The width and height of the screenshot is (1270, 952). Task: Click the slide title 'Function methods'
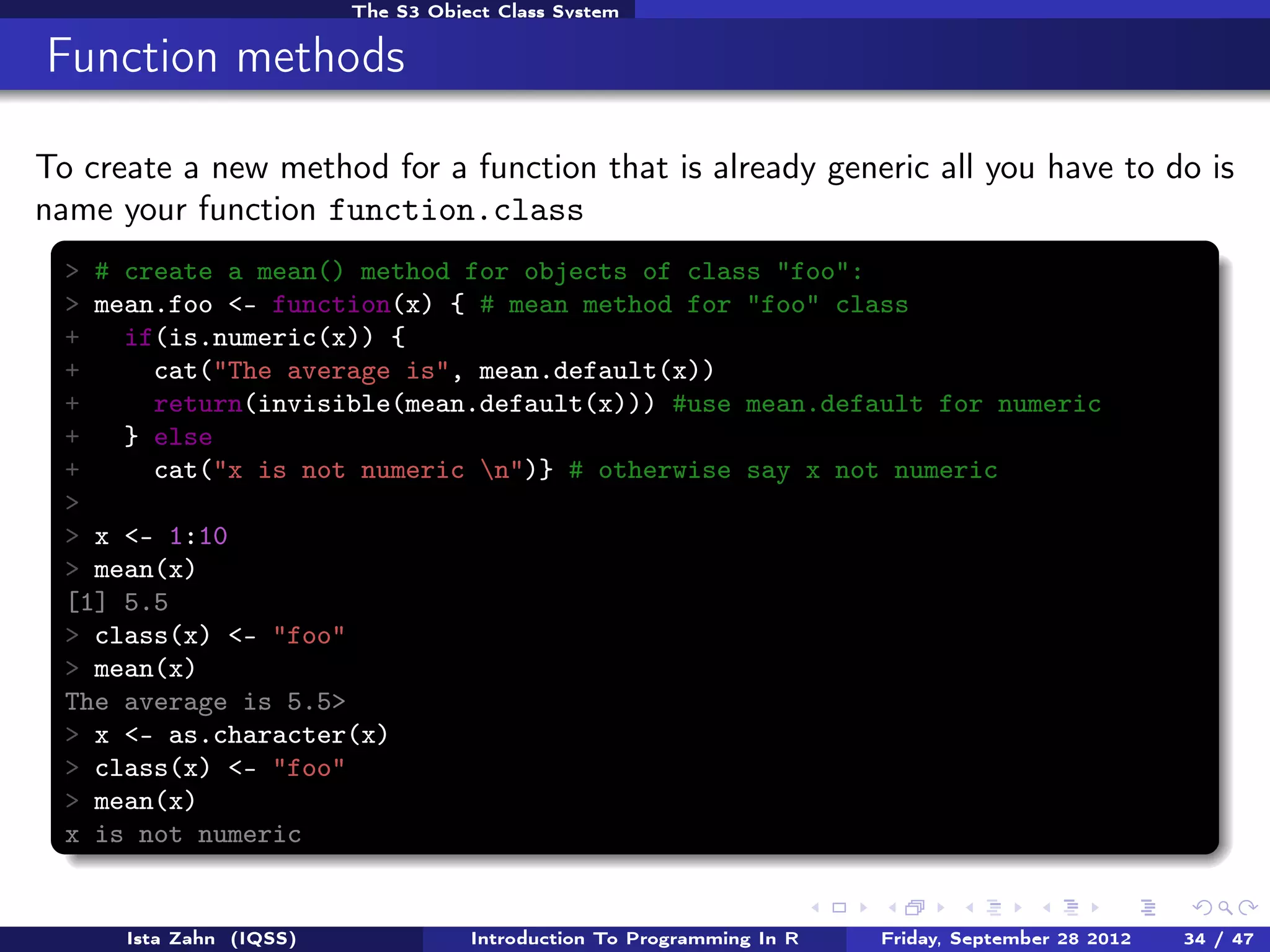tap(226, 56)
